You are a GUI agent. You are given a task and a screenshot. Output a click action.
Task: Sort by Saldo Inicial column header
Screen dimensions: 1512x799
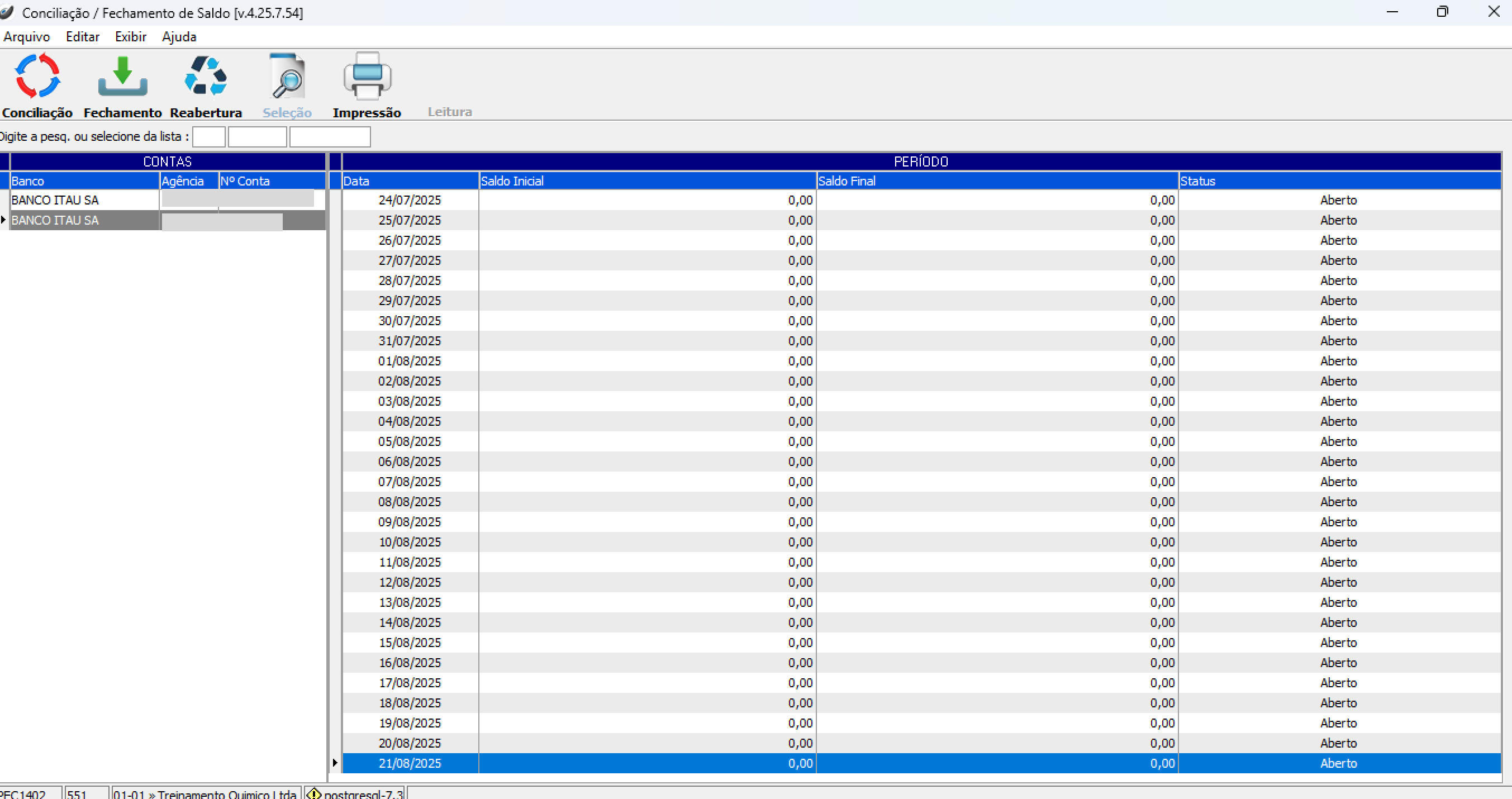(x=647, y=181)
